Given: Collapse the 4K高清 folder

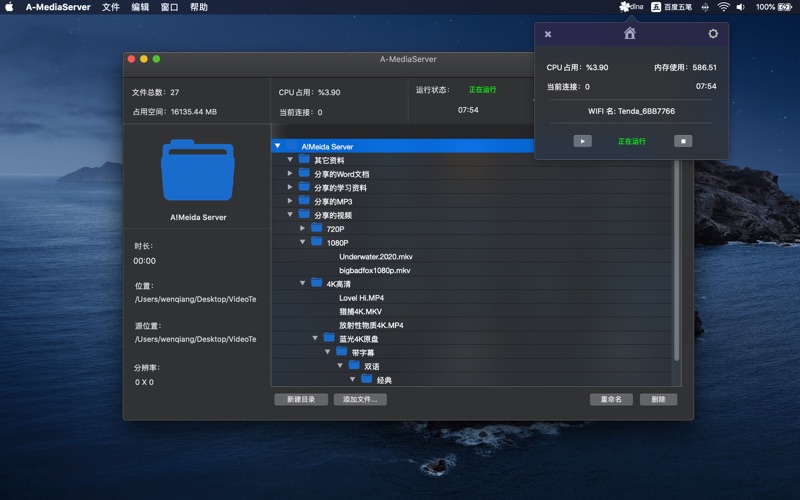Looking at the screenshot, I should click(x=303, y=283).
